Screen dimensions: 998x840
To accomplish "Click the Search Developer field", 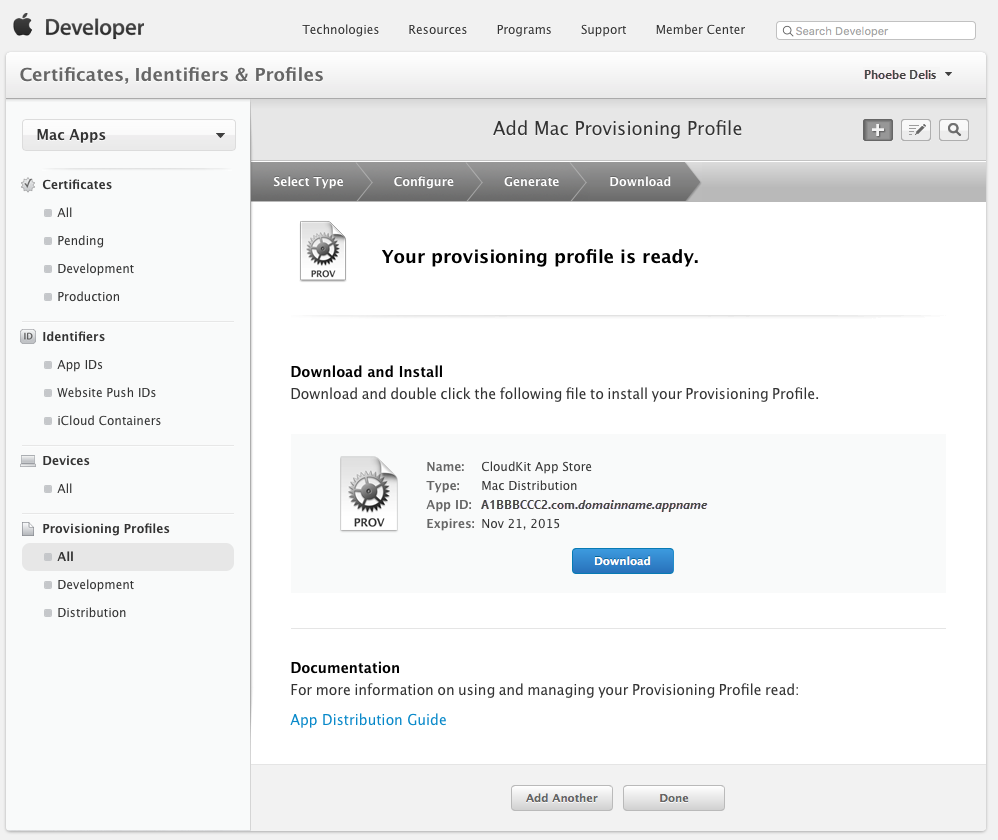I will point(876,31).
